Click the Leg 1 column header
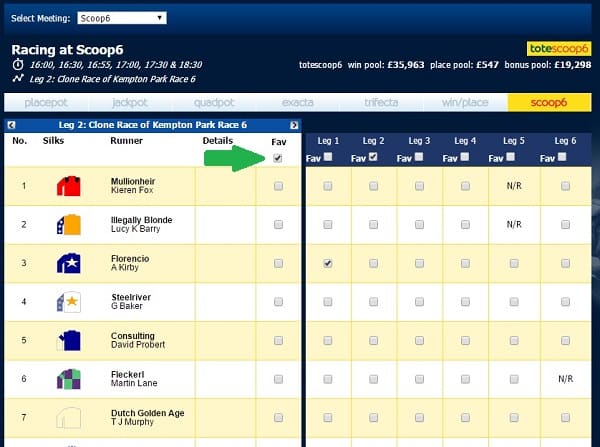The image size is (600, 447). point(328,141)
